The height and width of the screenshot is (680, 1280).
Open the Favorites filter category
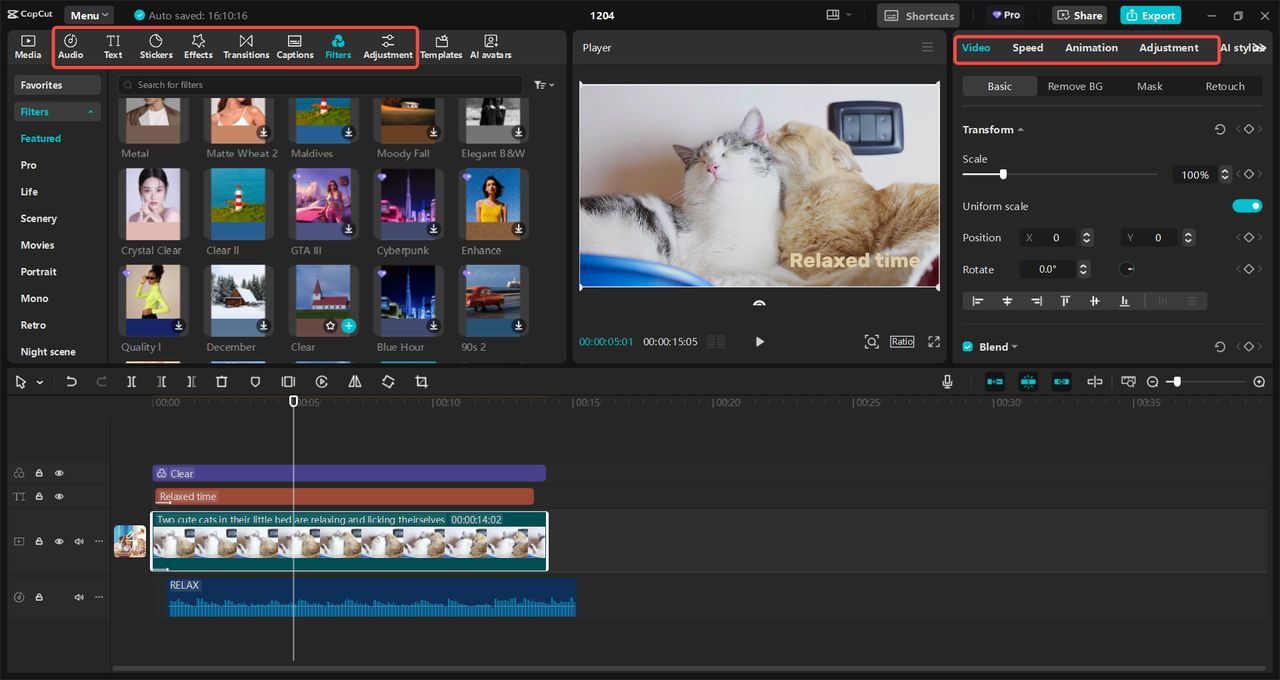57,85
